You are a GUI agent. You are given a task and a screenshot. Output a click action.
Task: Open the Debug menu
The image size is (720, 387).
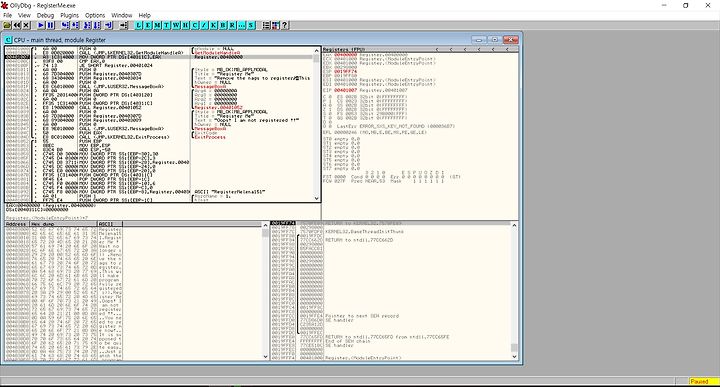[45, 15]
